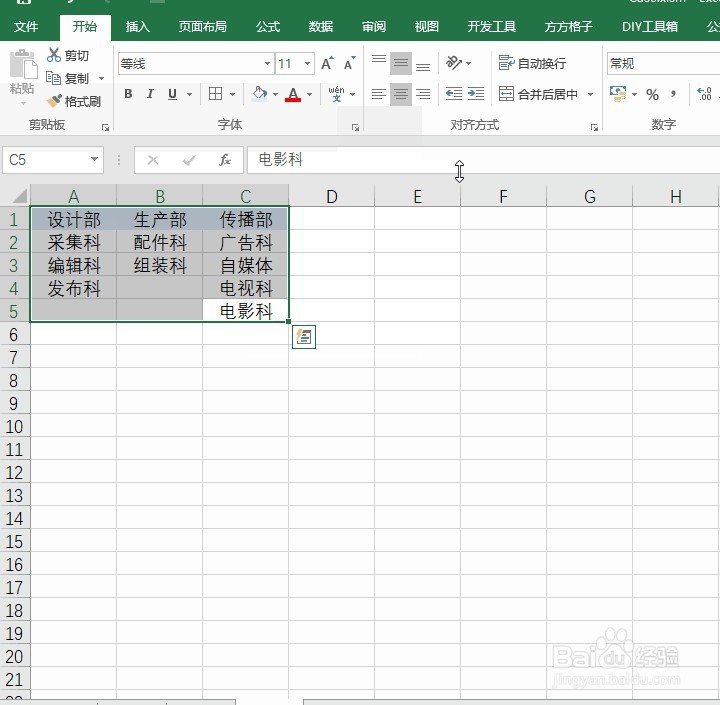Select column D header

point(332,196)
